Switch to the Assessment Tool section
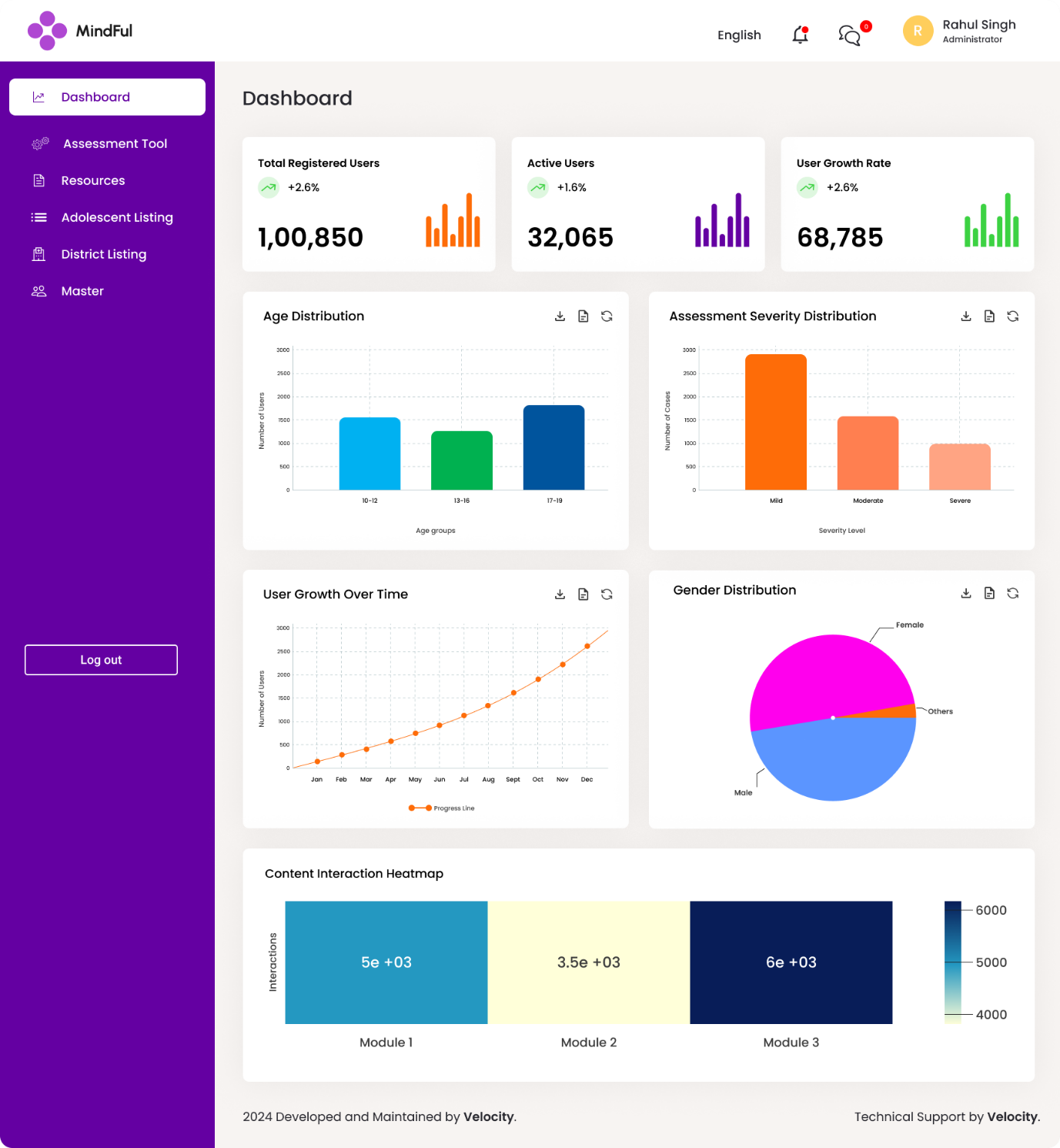 (114, 143)
